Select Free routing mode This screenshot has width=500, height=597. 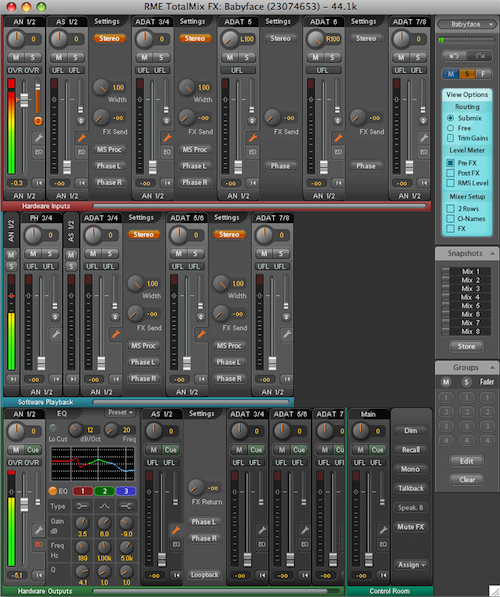[x=450, y=128]
